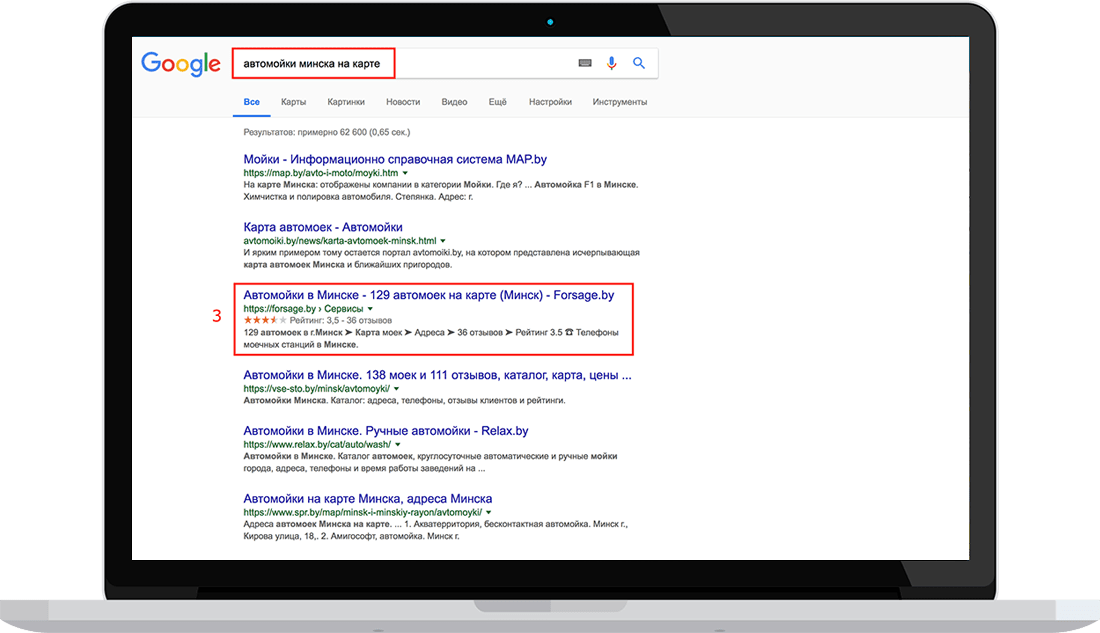Expand dropdown arrow next to spr.by URL

click(x=489, y=512)
